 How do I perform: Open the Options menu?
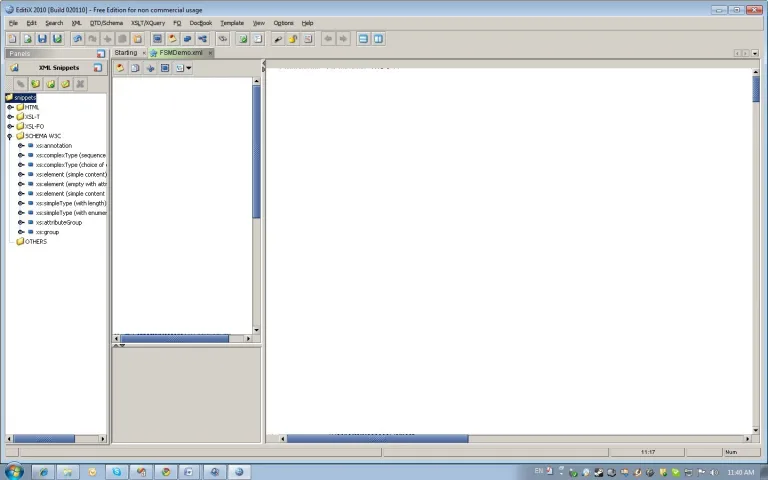283,23
